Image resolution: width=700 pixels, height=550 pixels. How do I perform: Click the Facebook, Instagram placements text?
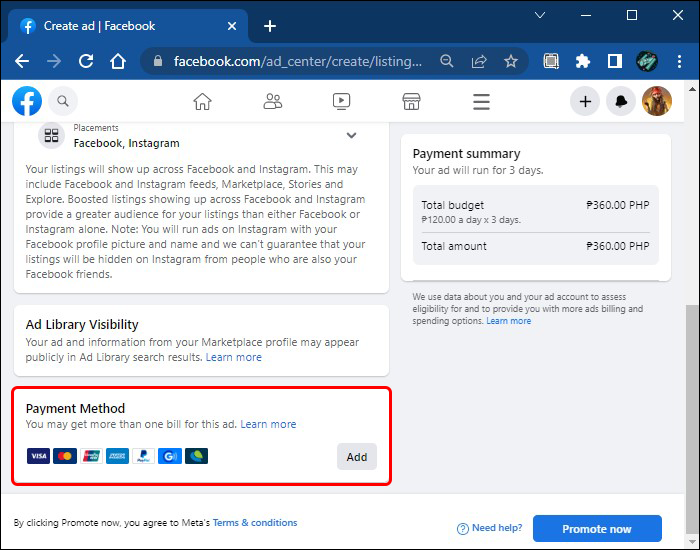point(126,143)
